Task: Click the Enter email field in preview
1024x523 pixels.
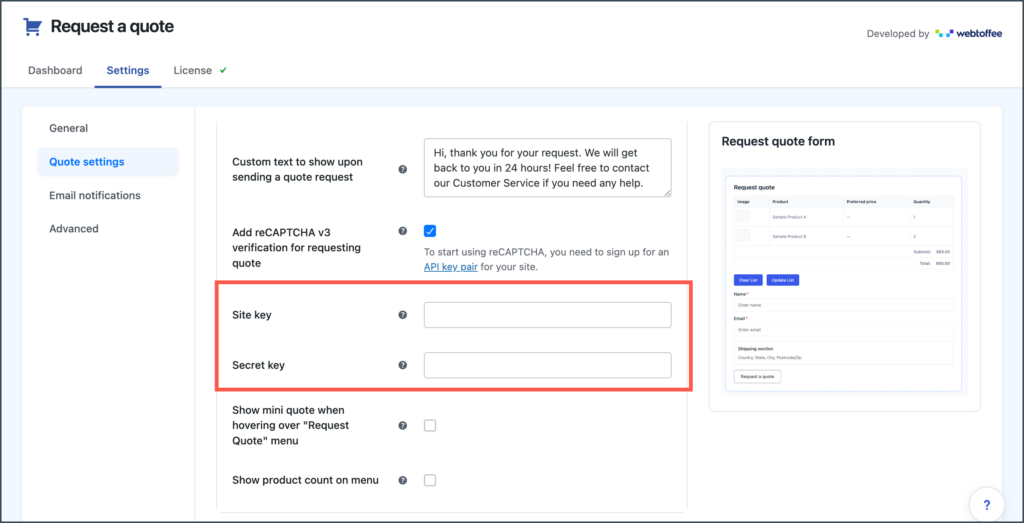Action: [844, 330]
